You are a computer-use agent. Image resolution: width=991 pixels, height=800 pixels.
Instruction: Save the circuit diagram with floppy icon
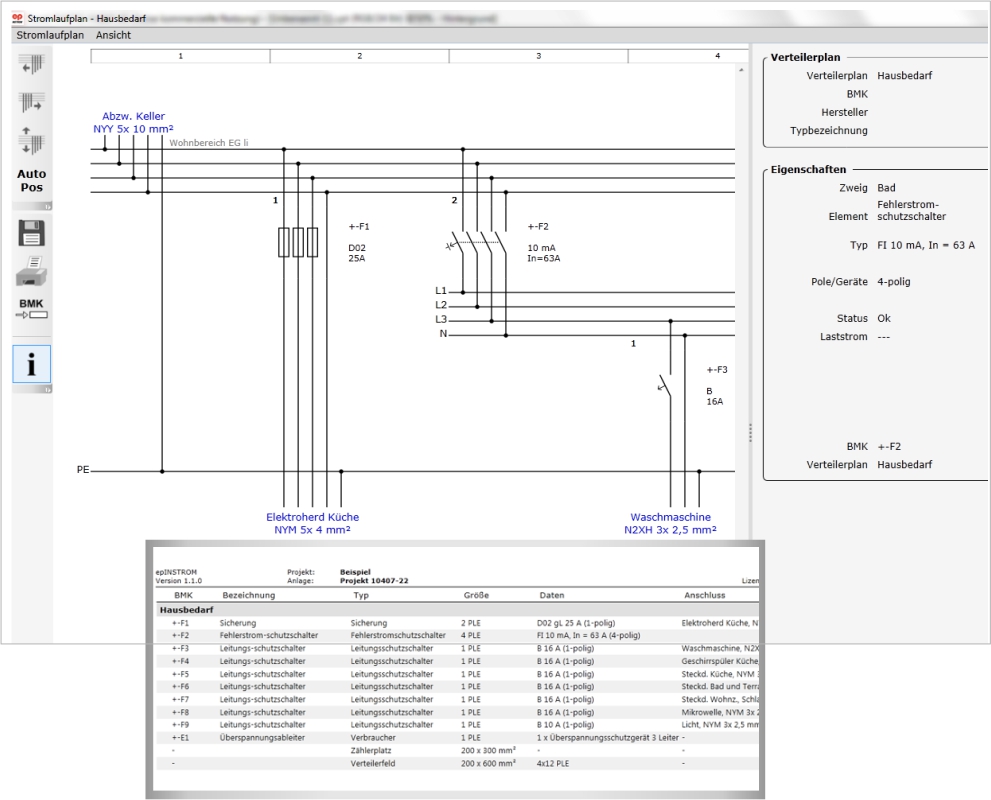click(x=32, y=233)
